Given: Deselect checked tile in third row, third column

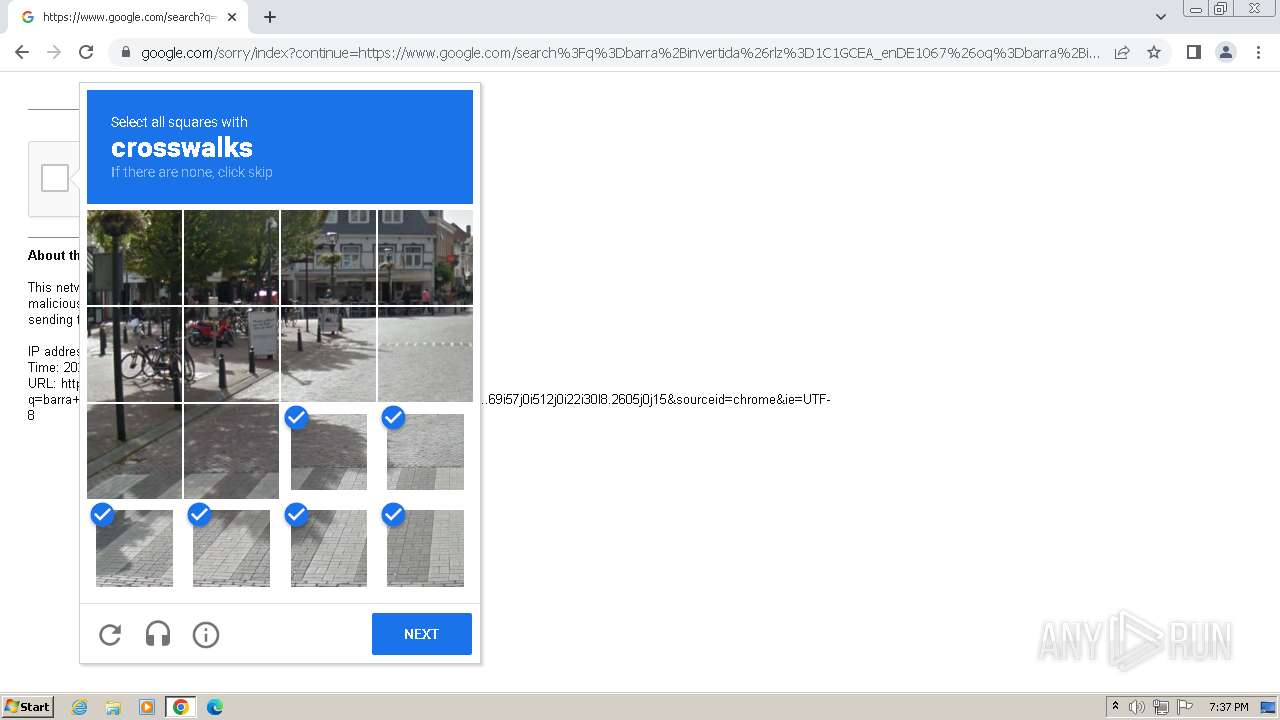Looking at the screenshot, I should 329,452.
